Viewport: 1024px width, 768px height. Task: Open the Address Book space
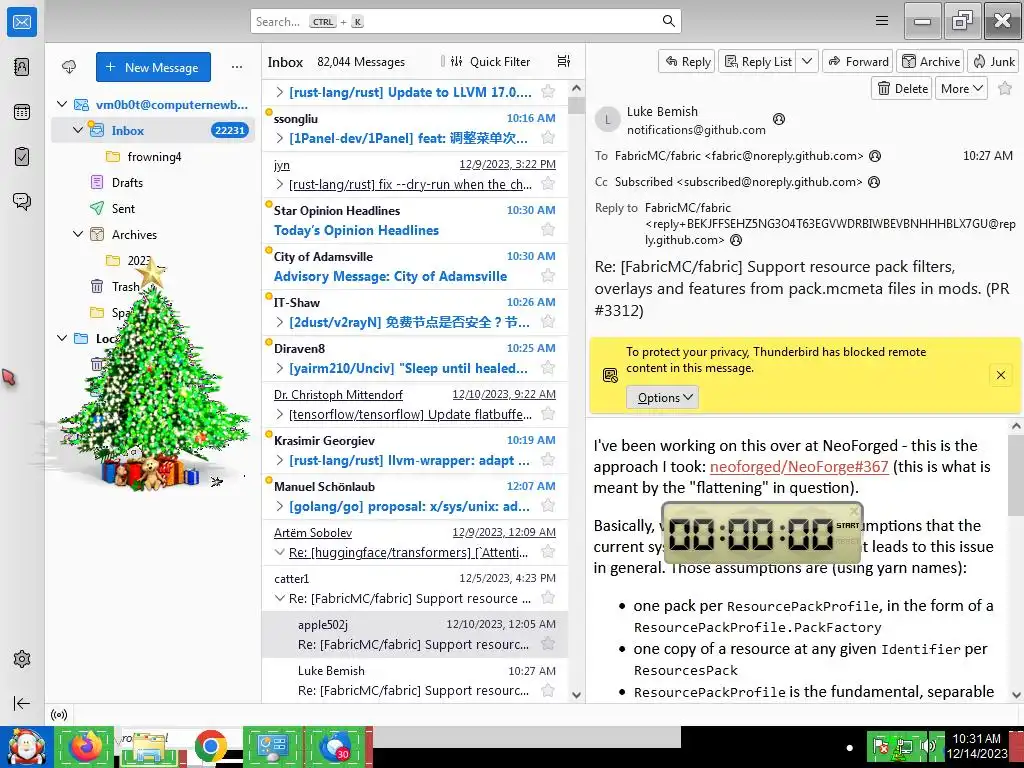click(22, 67)
